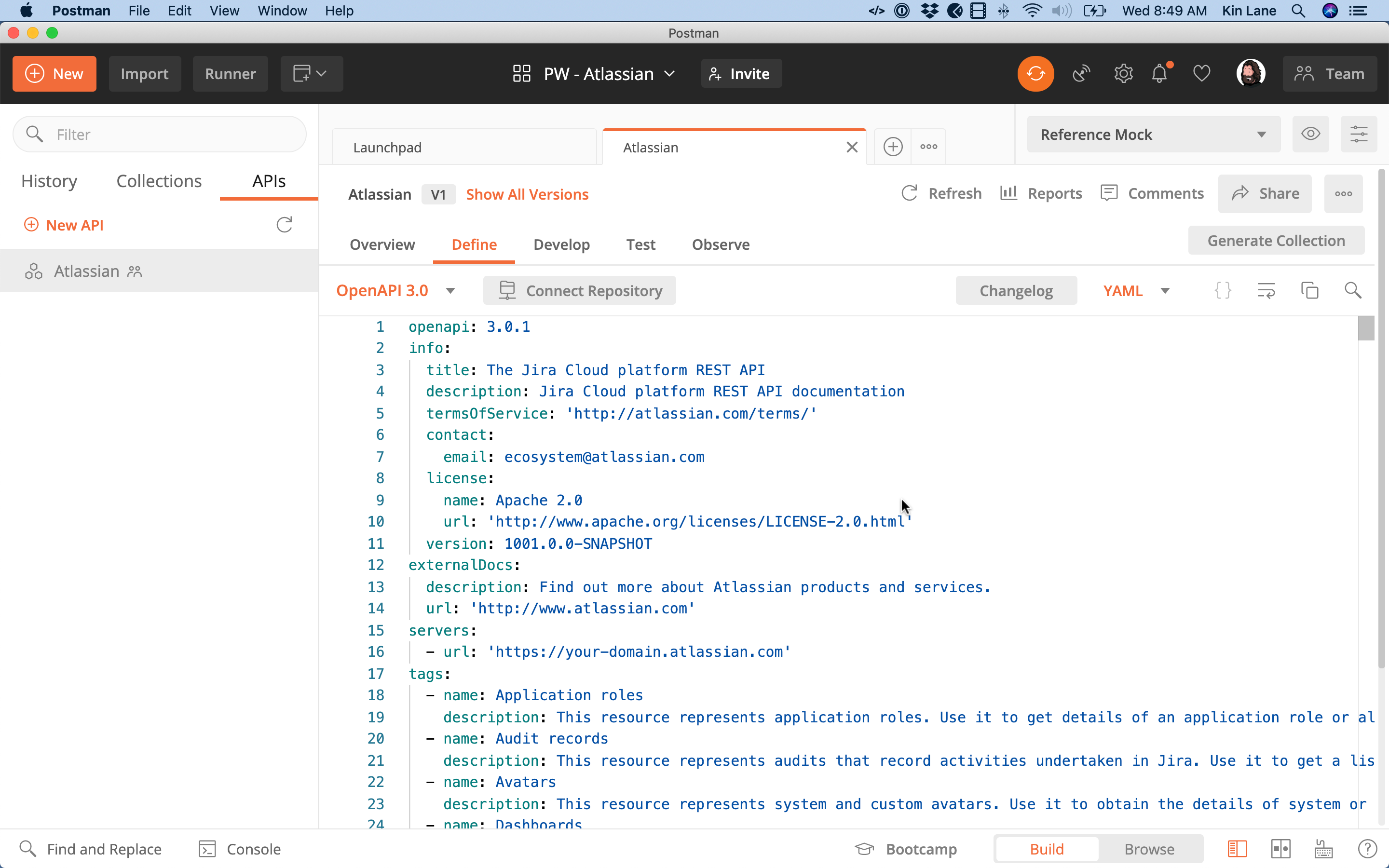Click Connect Repository

(x=580, y=290)
